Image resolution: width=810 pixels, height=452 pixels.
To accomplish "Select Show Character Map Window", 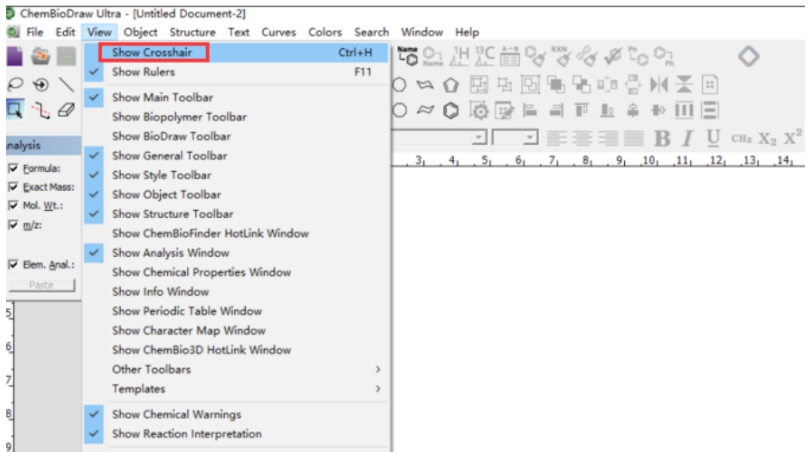I will pos(236,331).
